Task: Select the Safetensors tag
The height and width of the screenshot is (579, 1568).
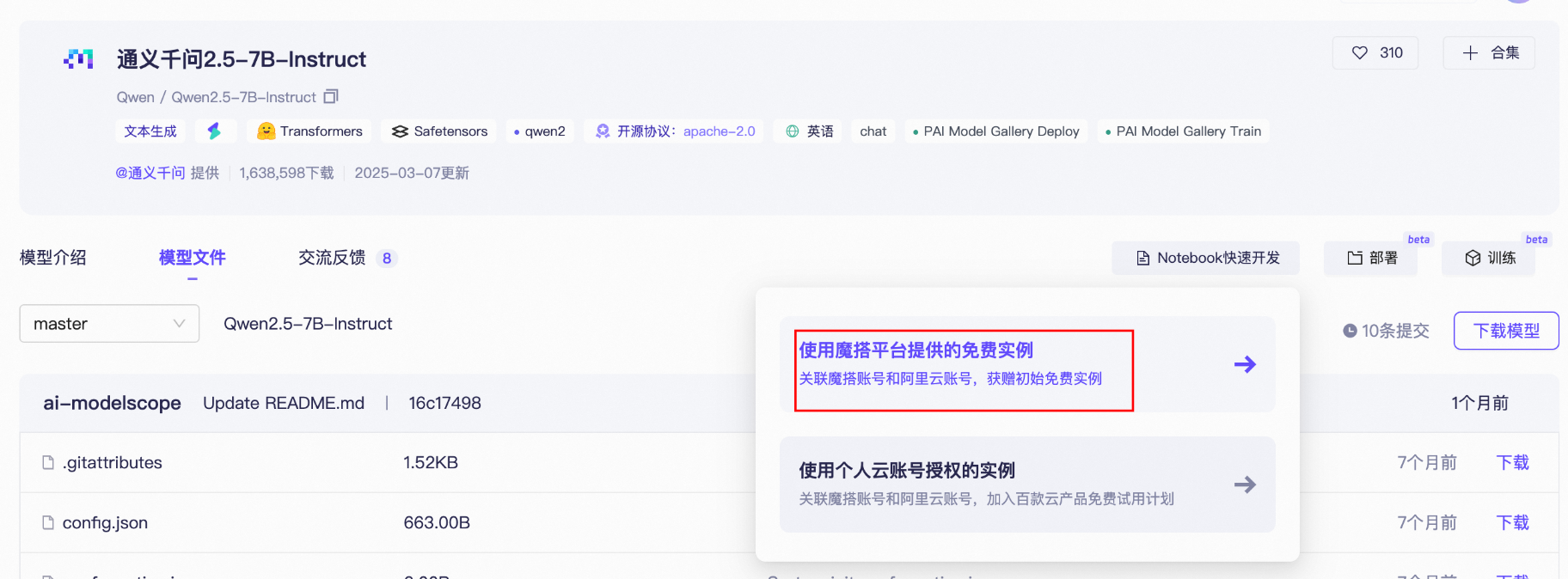Action: click(x=439, y=131)
